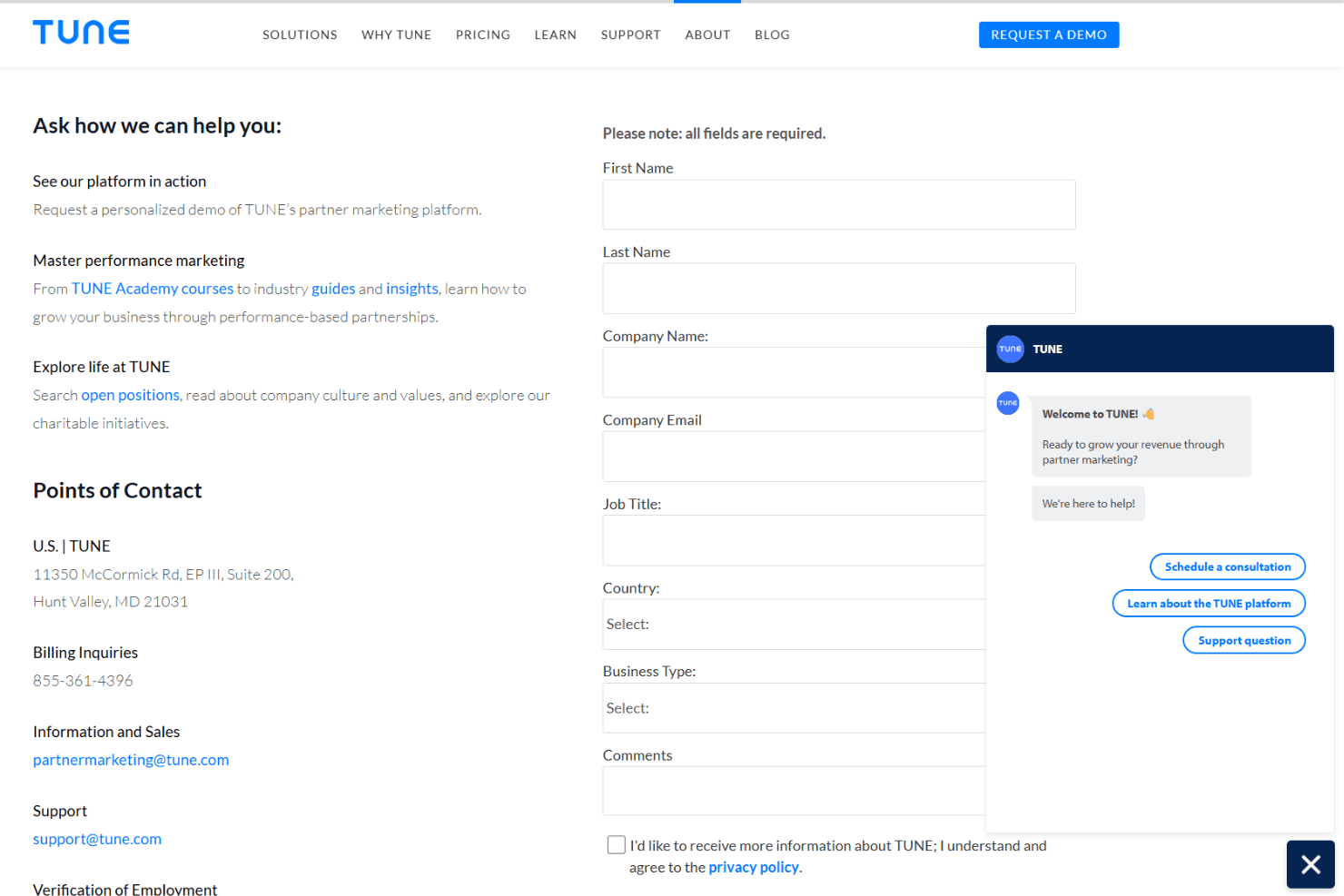This screenshot has width=1344, height=896.
Task: Click the Ask how we can help you heading
Action: click(x=157, y=125)
